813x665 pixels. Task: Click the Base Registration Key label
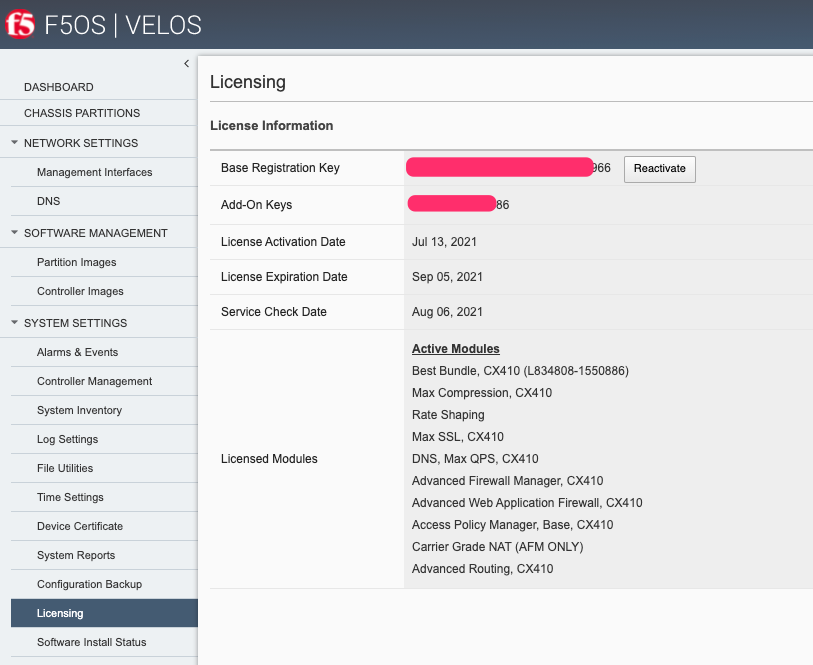pyautogui.click(x=280, y=168)
